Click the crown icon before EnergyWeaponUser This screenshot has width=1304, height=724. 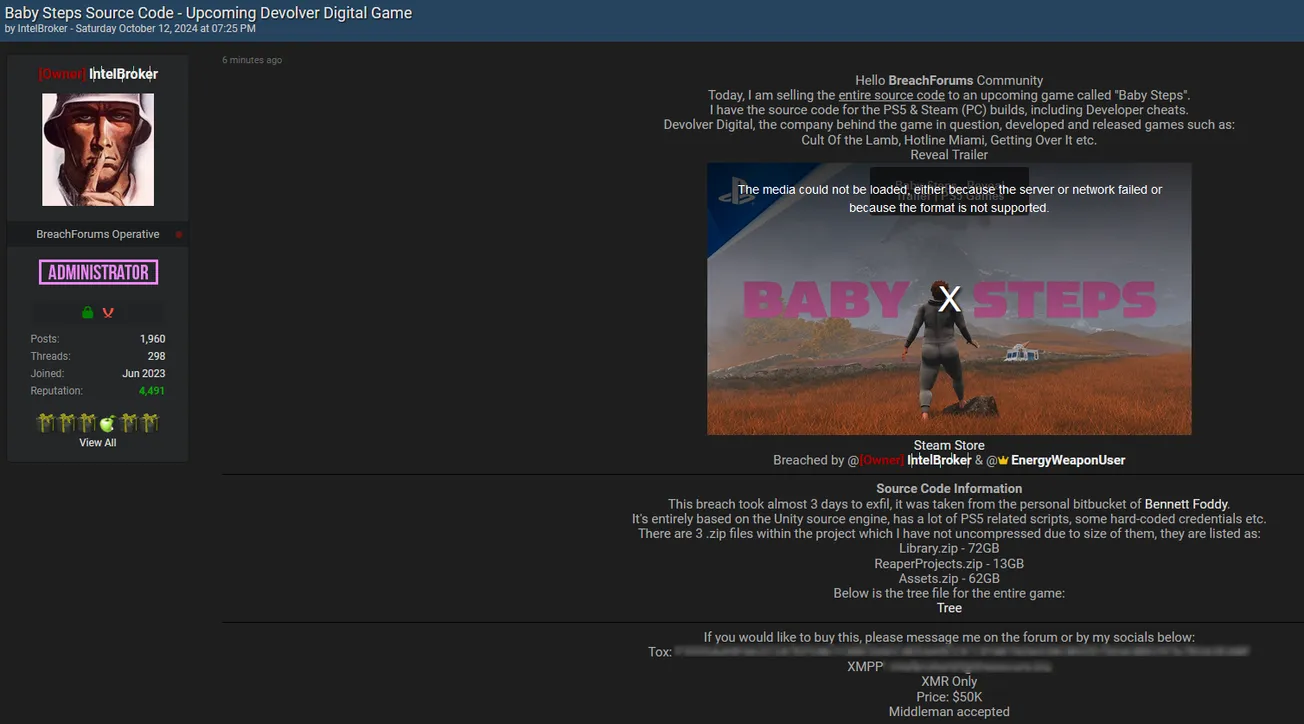pos(1003,461)
